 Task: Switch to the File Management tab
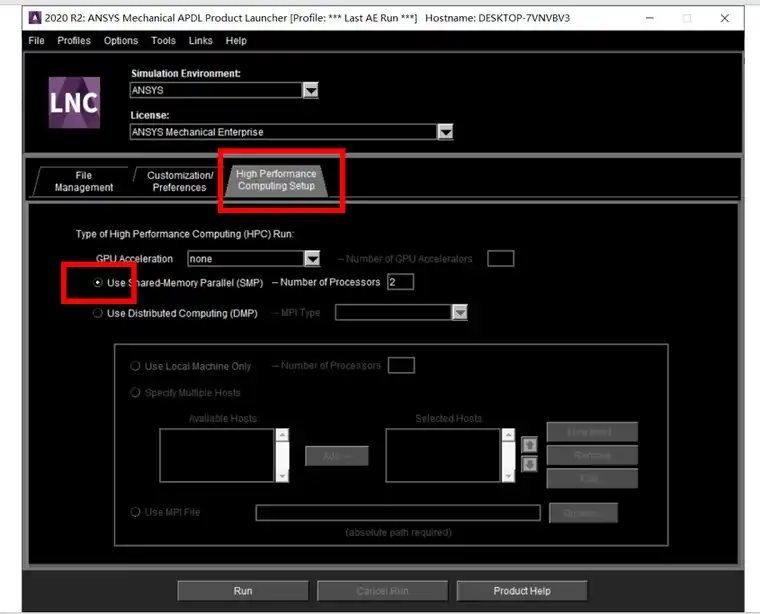pos(83,182)
